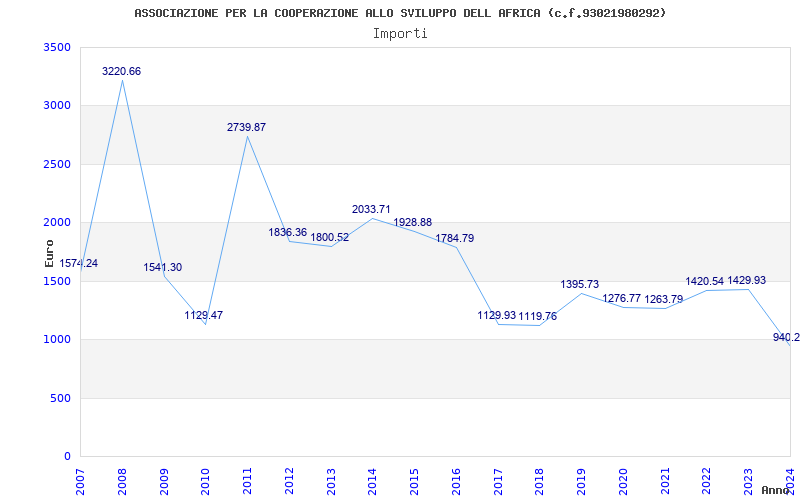
Task: Click the chart title with c.f.93021980292
Action: coord(400,13)
